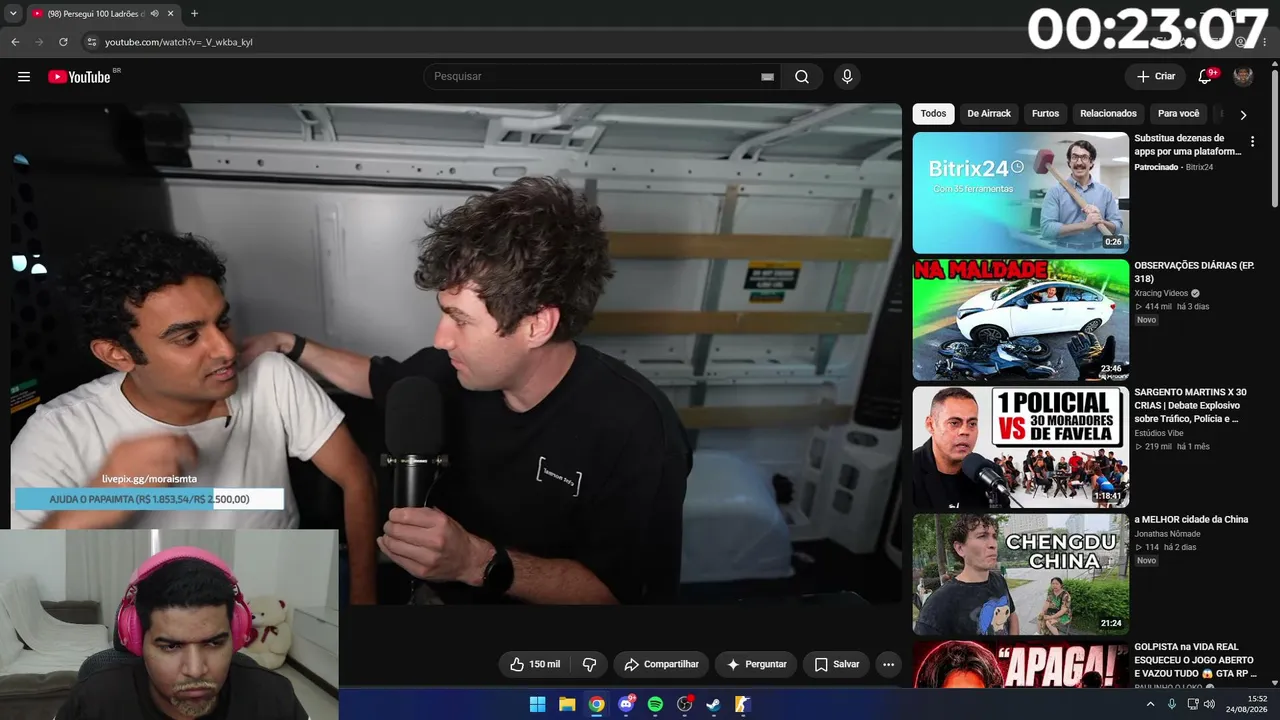Expand the browser tab search dropdown
The width and height of the screenshot is (1280, 720).
(x=14, y=14)
